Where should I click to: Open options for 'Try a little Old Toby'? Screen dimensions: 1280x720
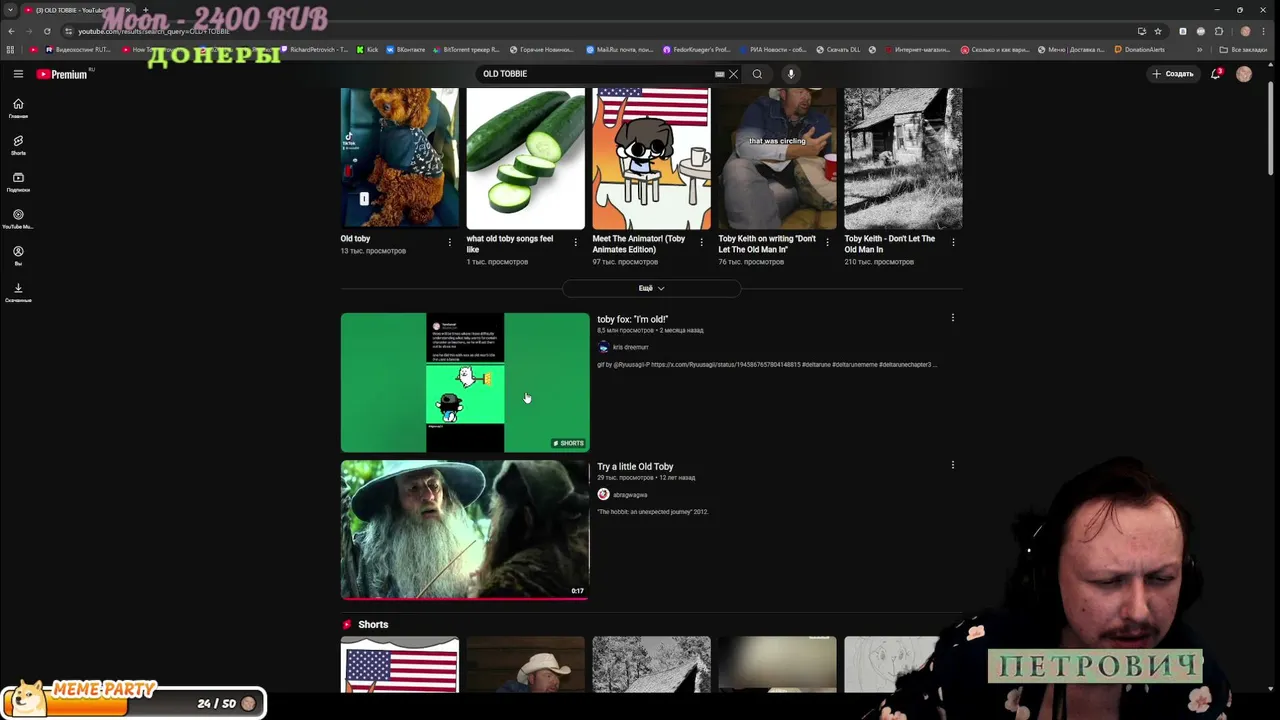pos(952,465)
